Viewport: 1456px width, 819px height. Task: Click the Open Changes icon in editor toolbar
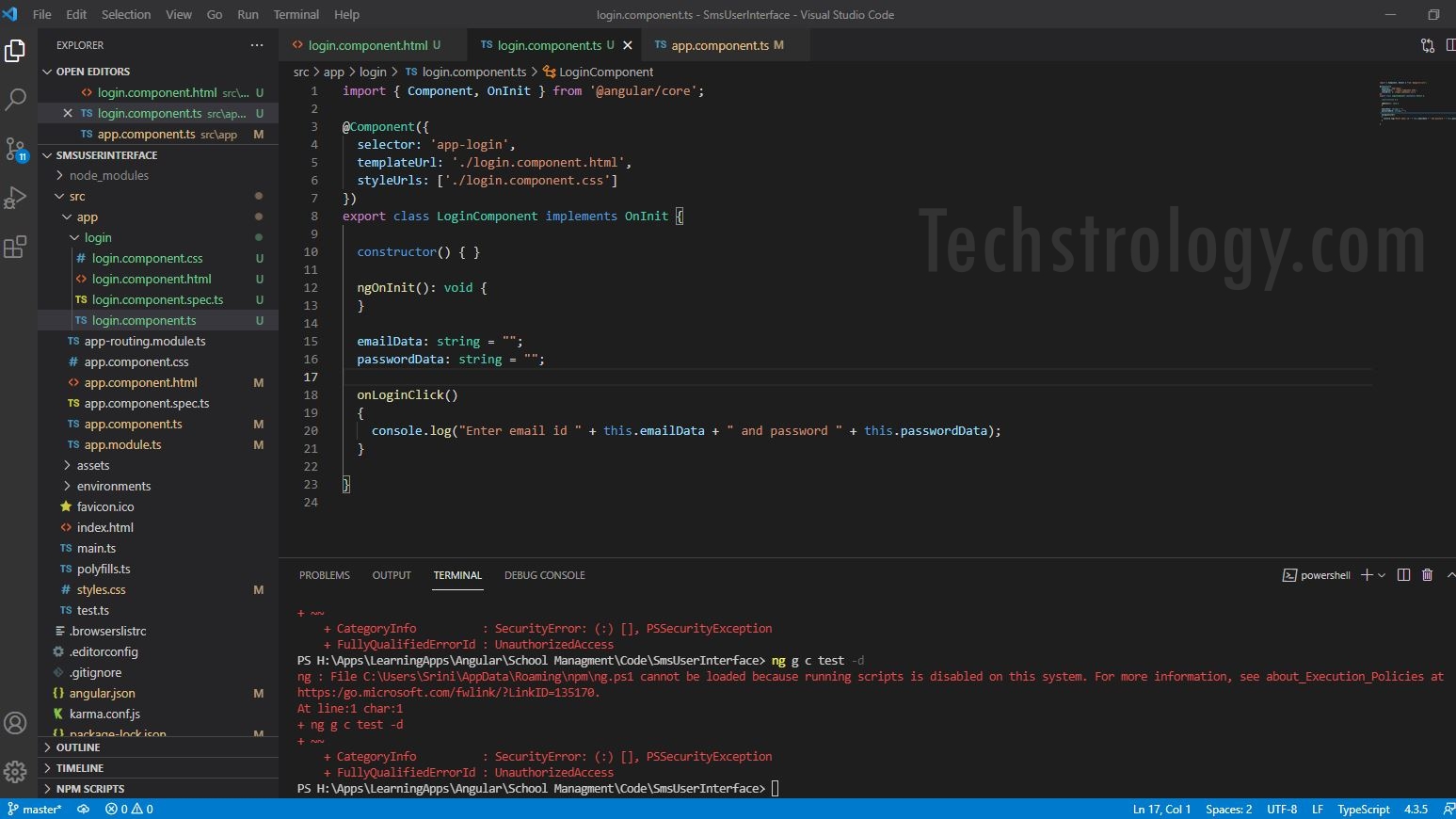pos(1428,45)
